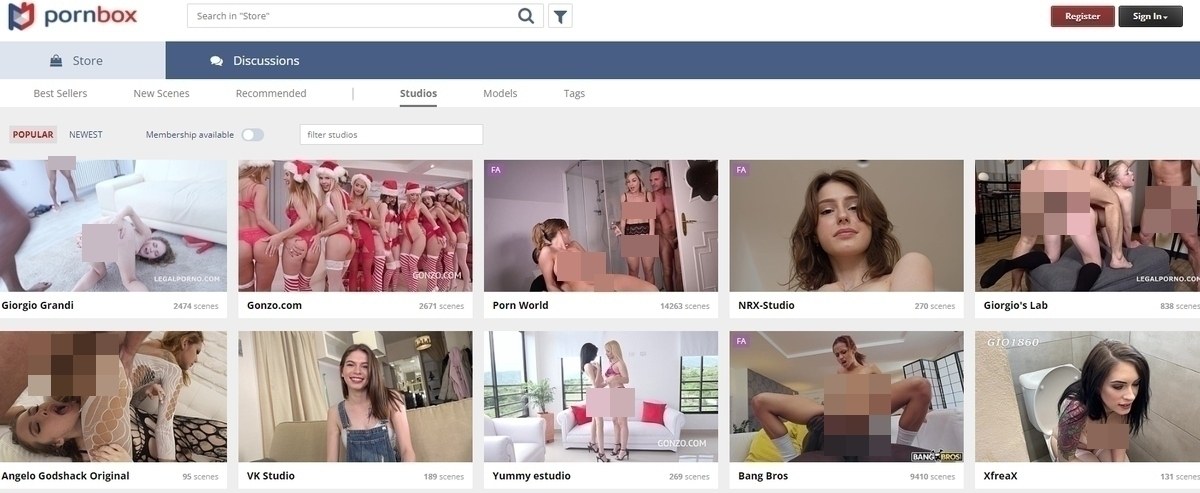This screenshot has width=1200, height=493.
Task: Open the Recommended section
Action: tap(271, 93)
